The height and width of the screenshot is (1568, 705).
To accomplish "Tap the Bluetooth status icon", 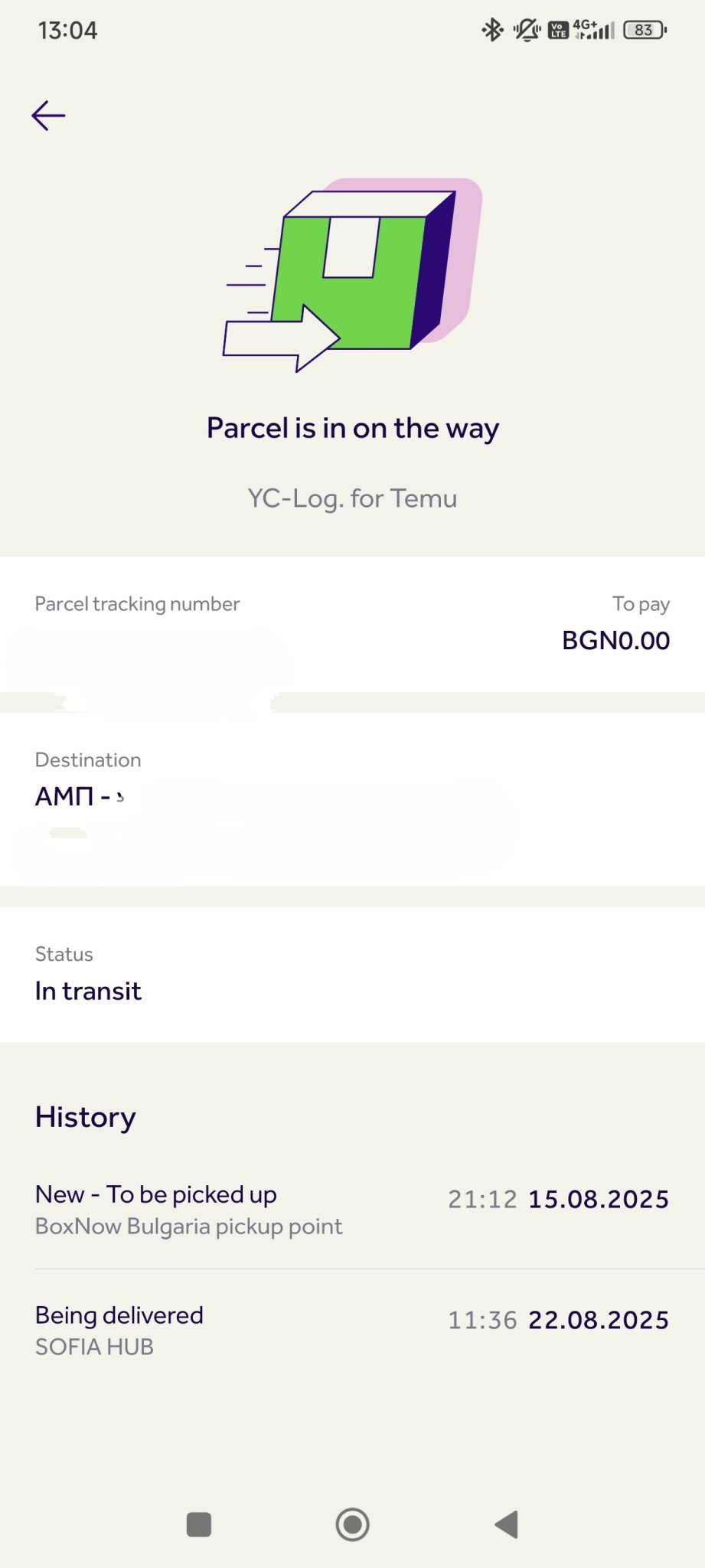I will click(492, 31).
